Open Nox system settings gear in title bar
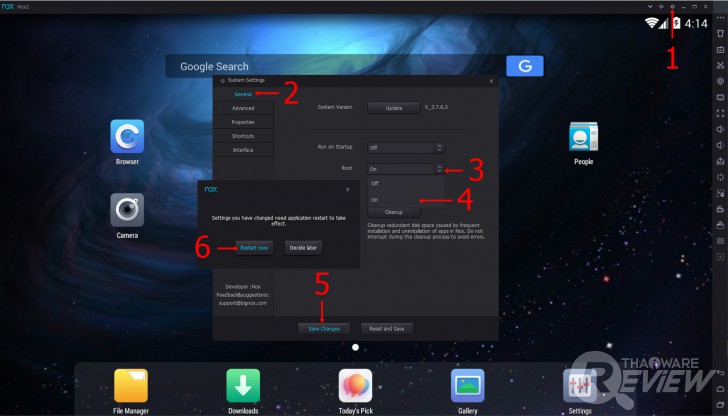This screenshot has height=416, width=728. click(672, 6)
